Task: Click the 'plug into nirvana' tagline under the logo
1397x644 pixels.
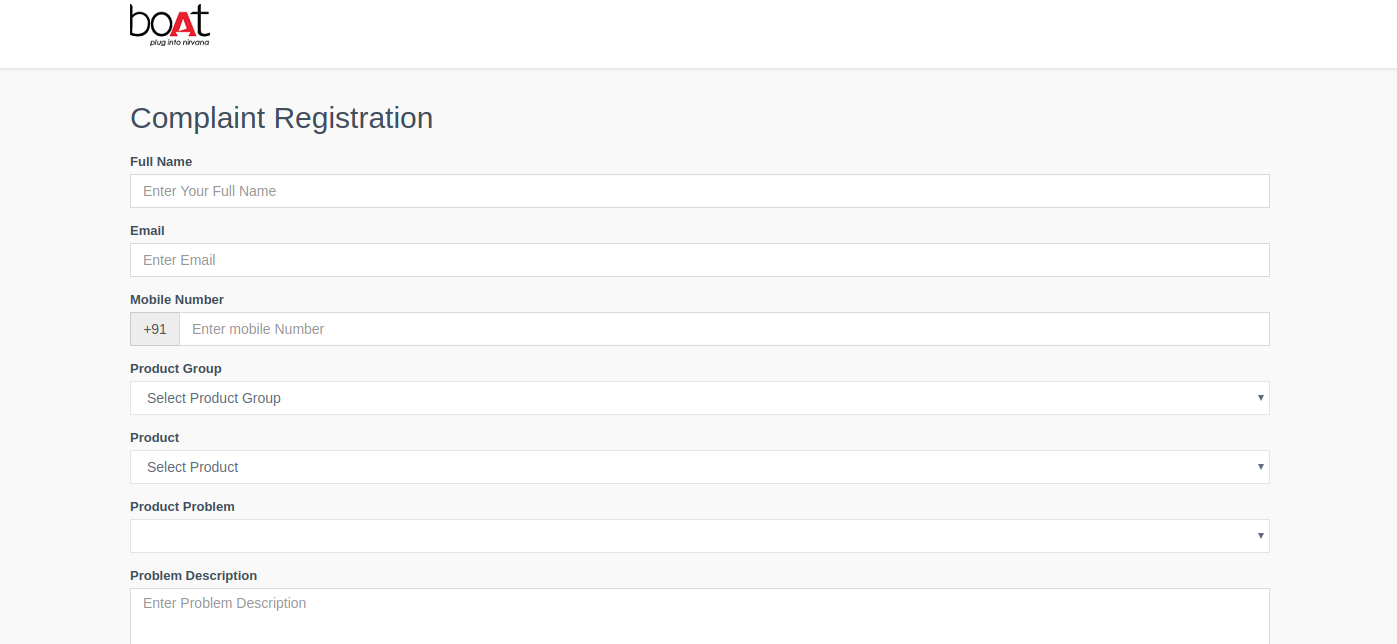Action: [179, 42]
